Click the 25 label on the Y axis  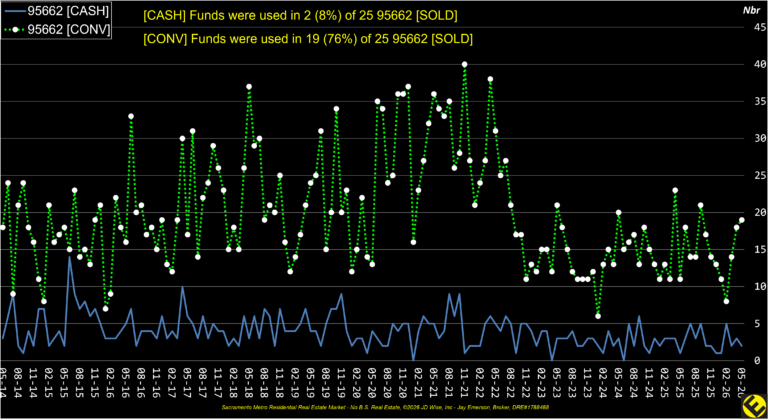tap(760, 175)
